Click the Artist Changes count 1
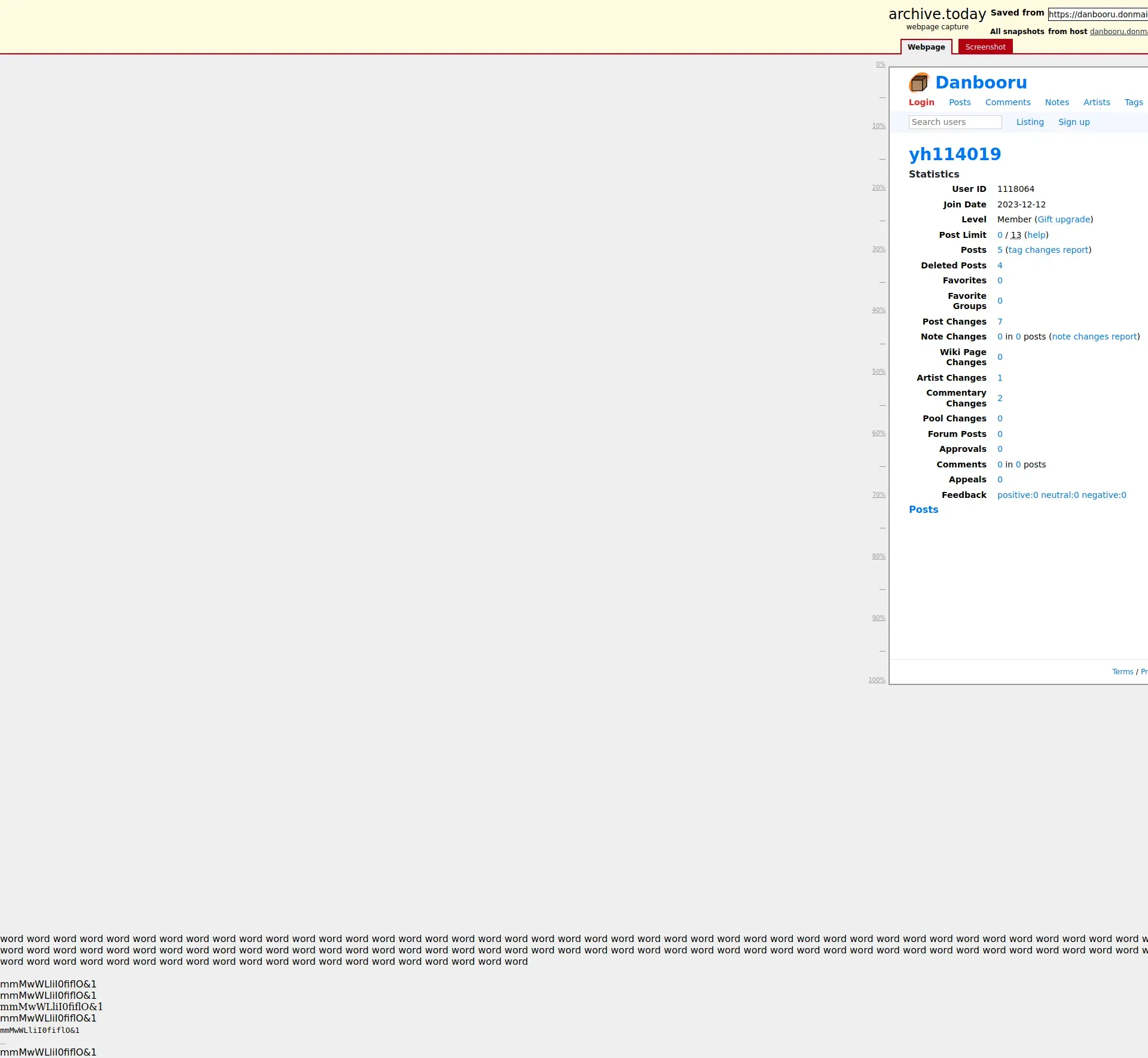The width and height of the screenshot is (1148, 1058). [1000, 378]
